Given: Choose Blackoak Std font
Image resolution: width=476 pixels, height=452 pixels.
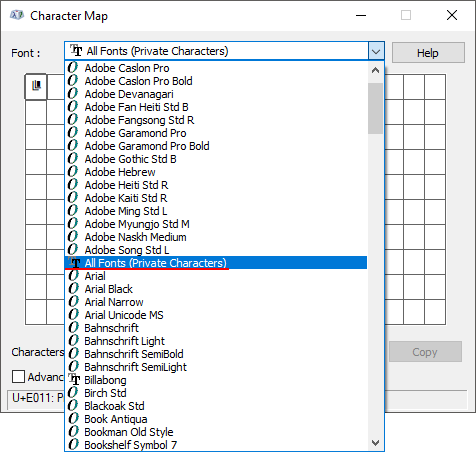Looking at the screenshot, I should tap(216, 406).
